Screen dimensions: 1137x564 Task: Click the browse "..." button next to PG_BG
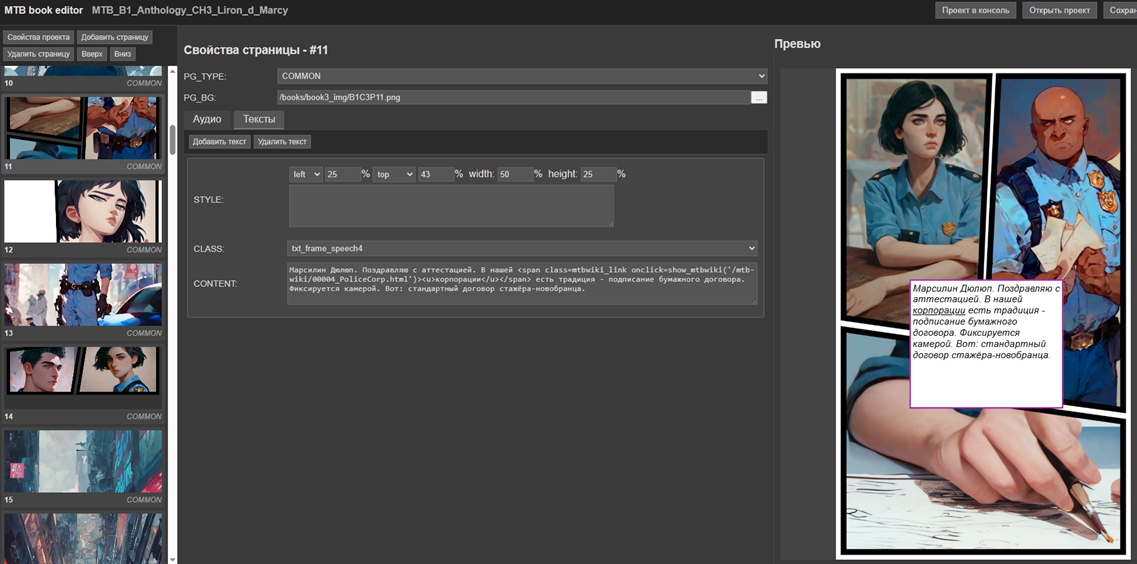coord(759,97)
